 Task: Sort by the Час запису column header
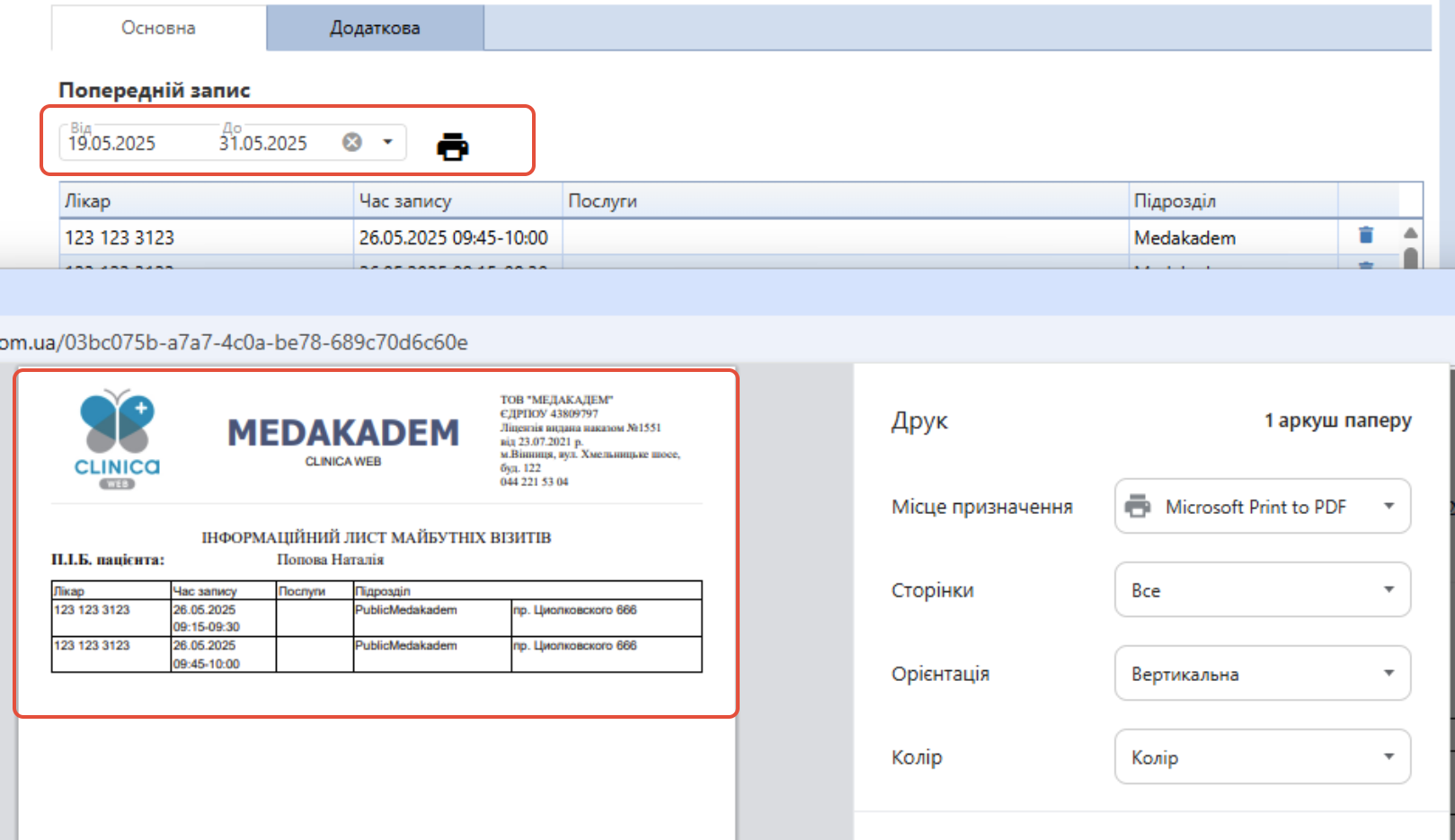(x=458, y=201)
